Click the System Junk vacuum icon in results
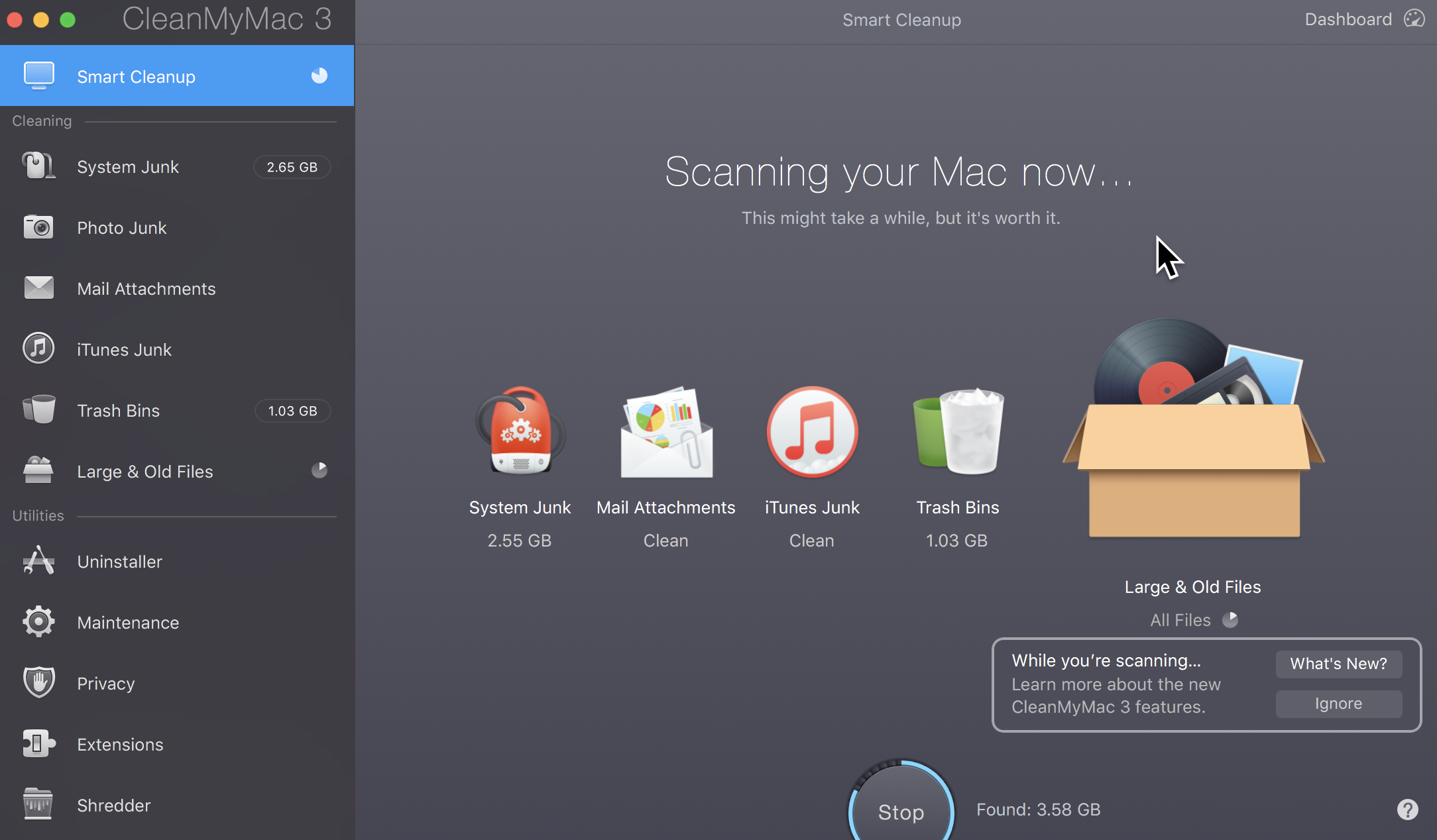This screenshot has width=1437, height=840. pyautogui.click(x=520, y=431)
